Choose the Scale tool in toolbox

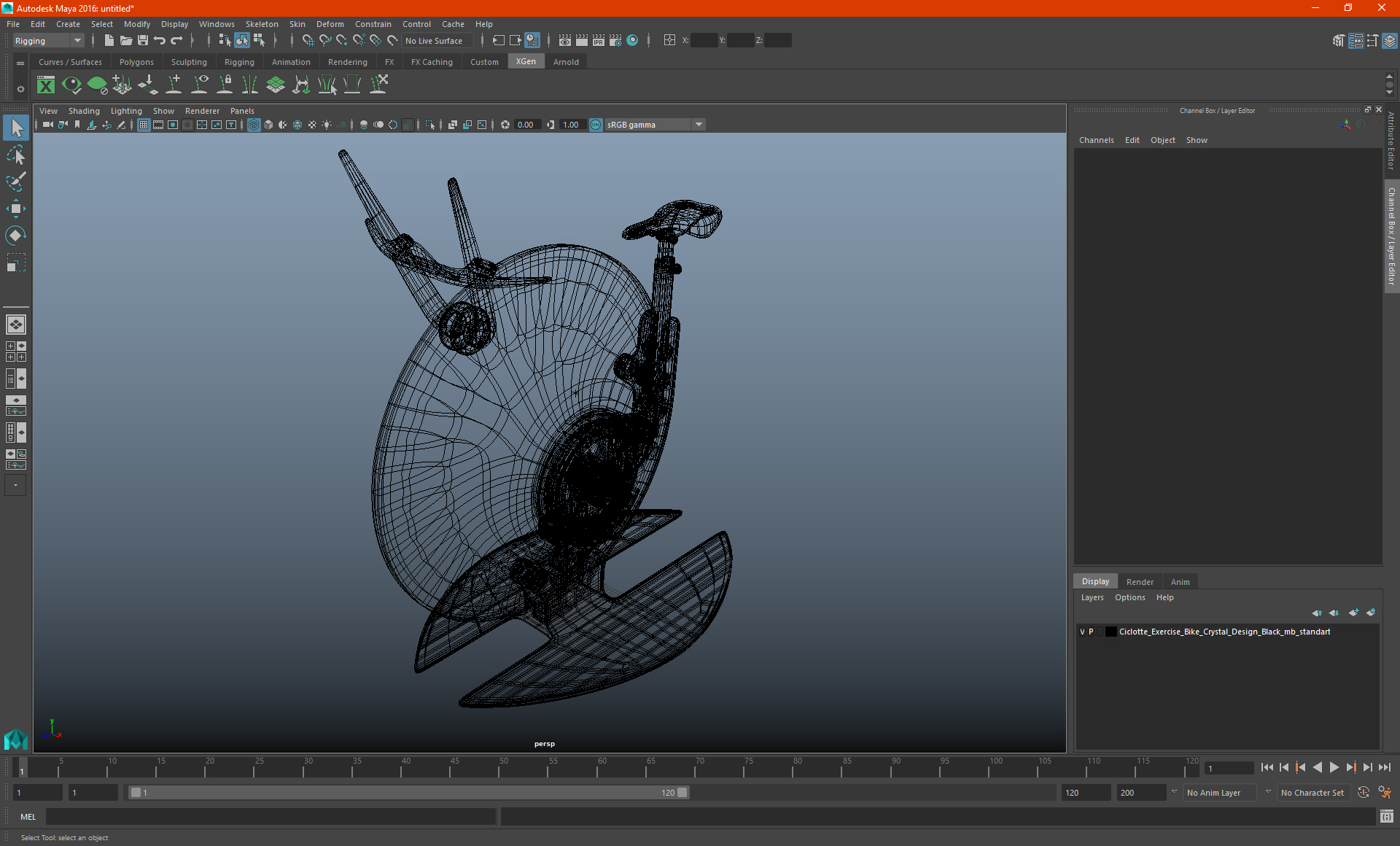coord(15,262)
